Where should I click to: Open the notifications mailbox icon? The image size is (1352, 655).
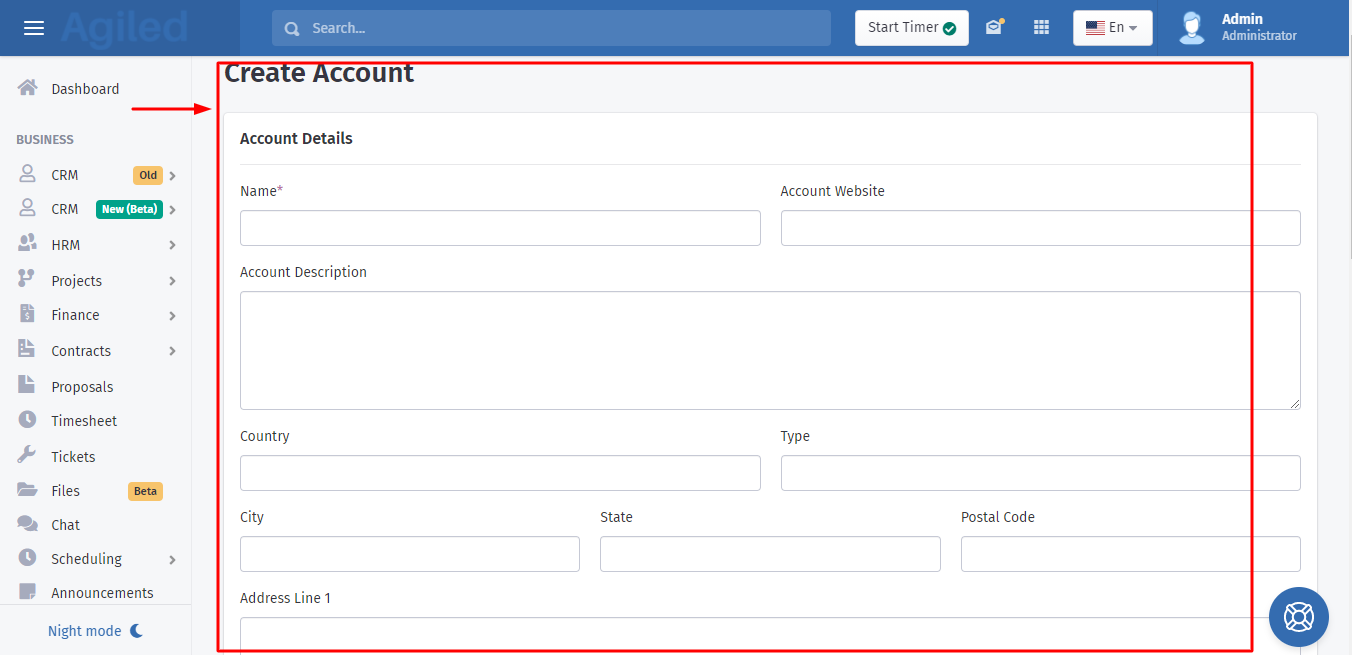[993, 28]
